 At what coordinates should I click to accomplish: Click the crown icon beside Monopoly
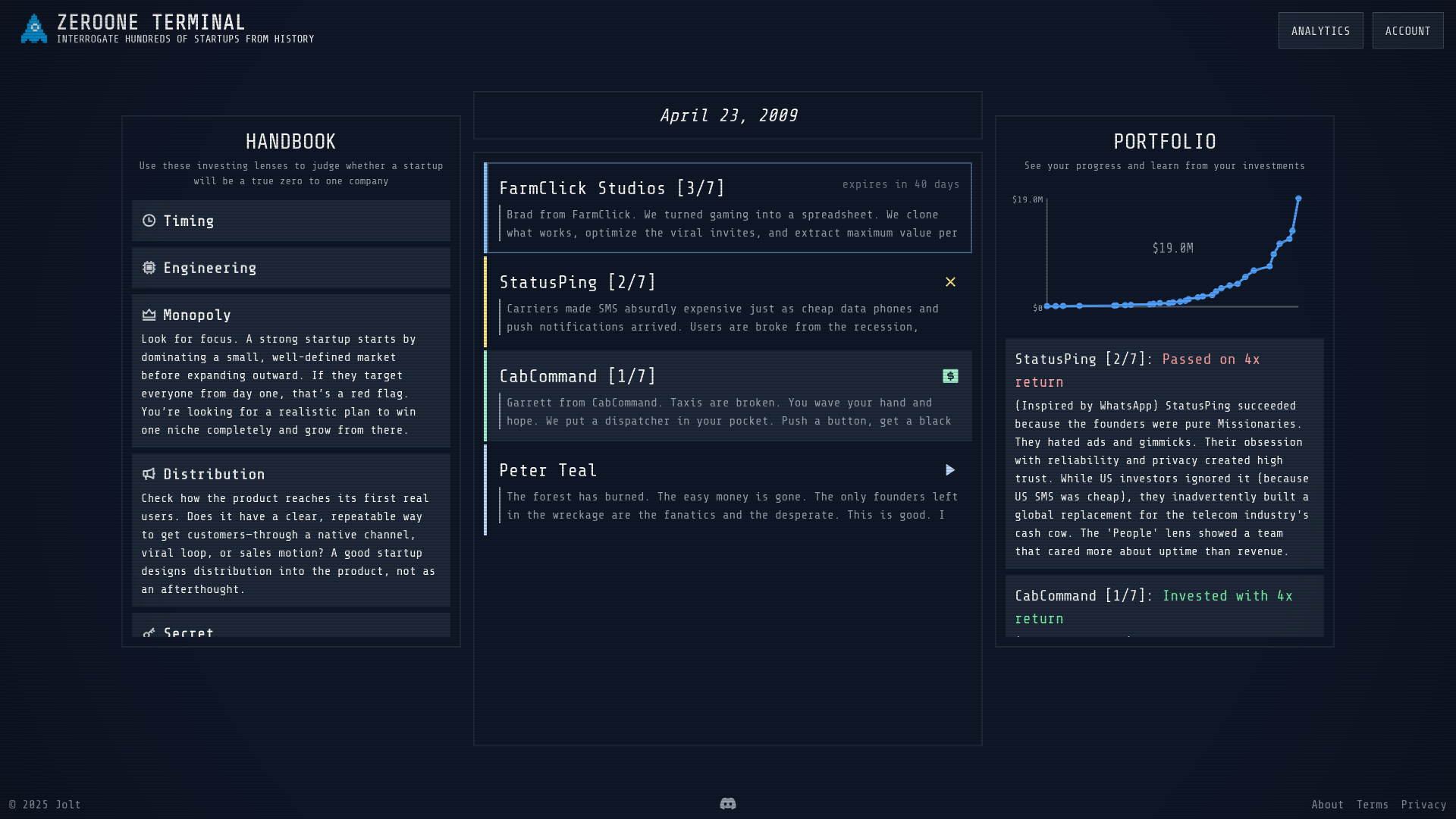pyautogui.click(x=149, y=314)
